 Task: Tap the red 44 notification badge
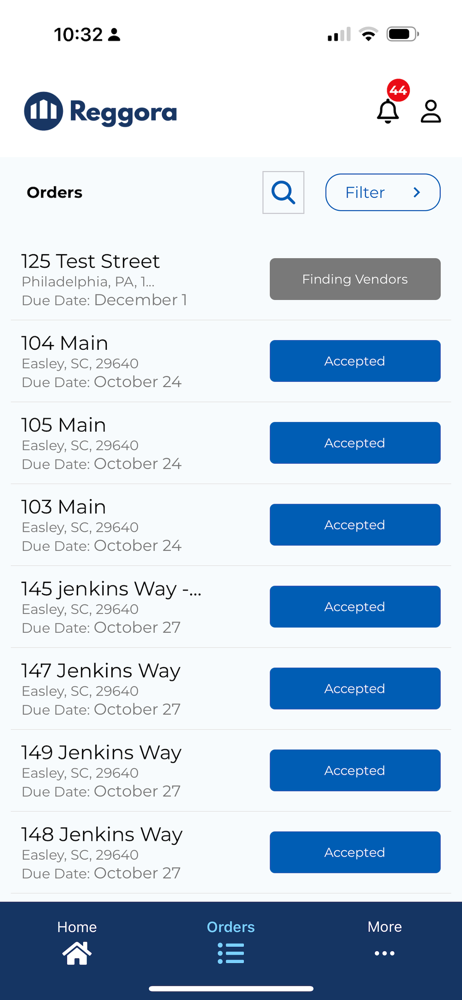click(398, 91)
